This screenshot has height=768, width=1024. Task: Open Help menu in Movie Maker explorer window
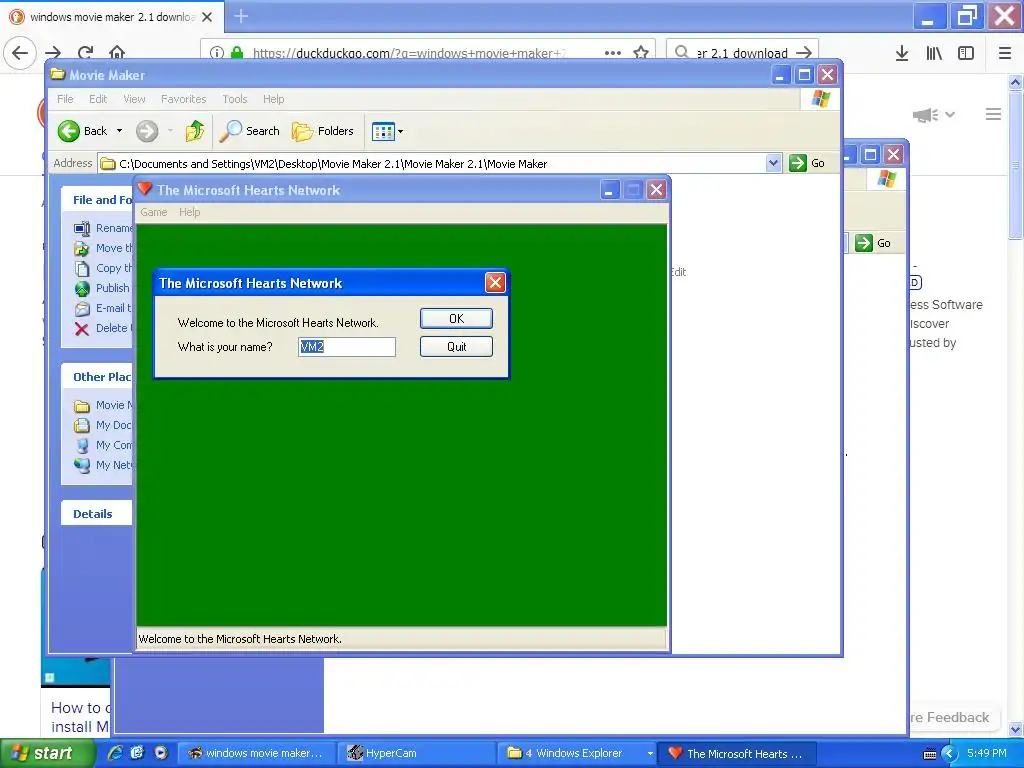(274, 99)
